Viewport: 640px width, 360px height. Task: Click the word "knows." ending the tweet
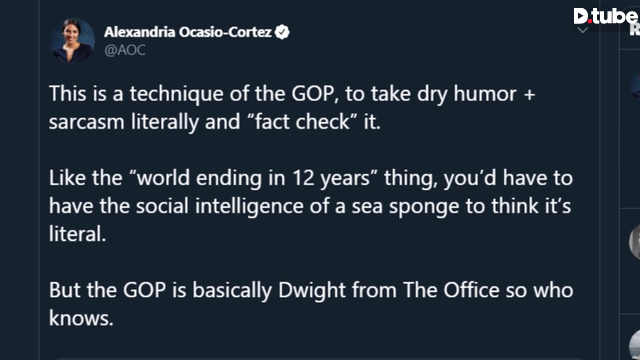81,318
